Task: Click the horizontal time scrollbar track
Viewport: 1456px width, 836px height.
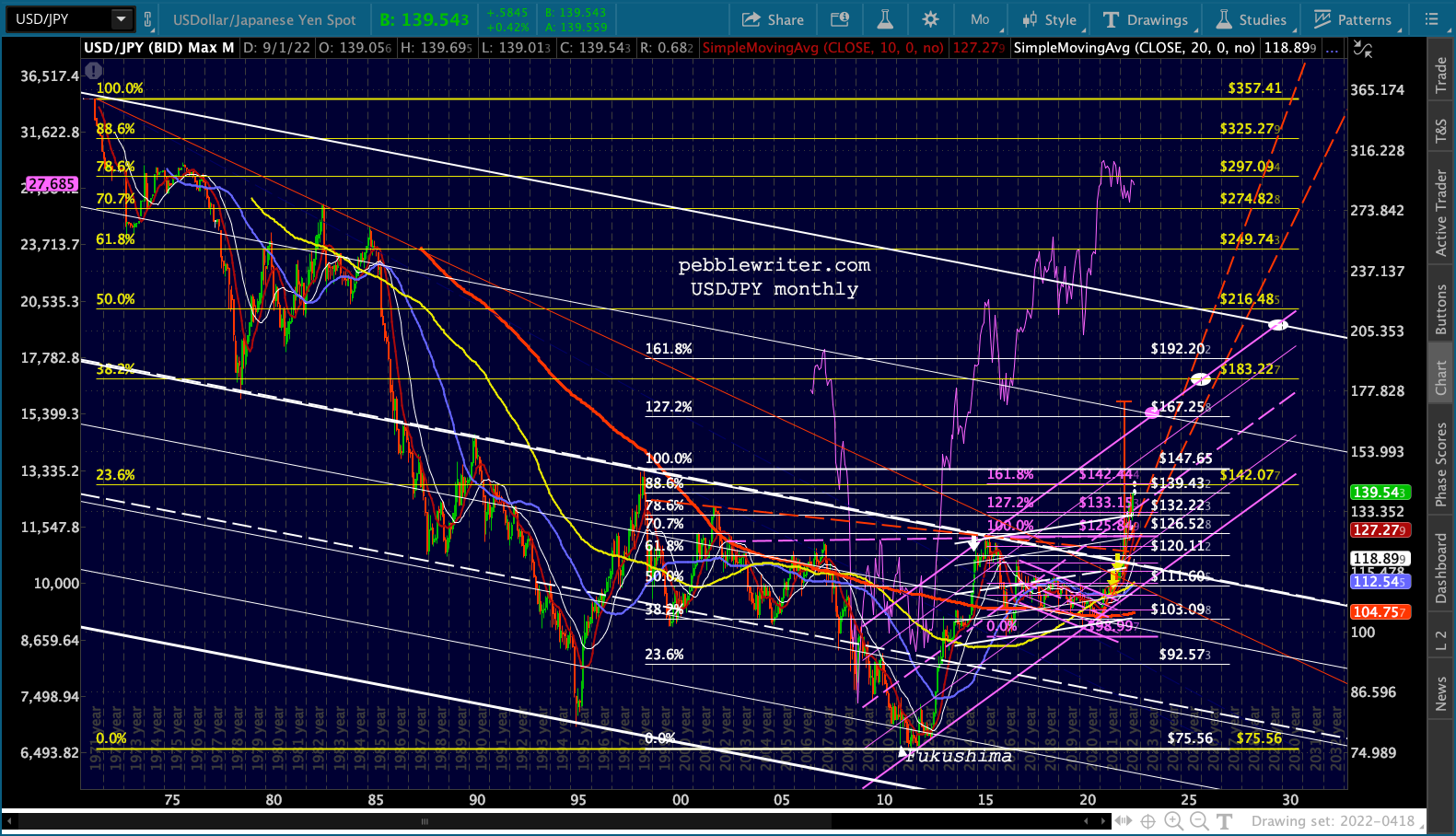Action: pos(558,821)
